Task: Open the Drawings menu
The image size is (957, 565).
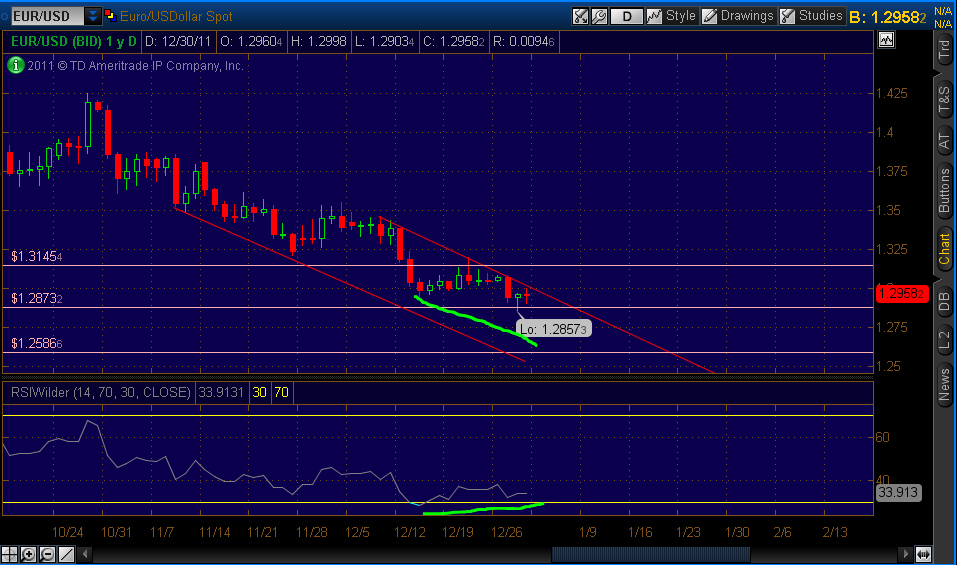Action: tap(738, 16)
